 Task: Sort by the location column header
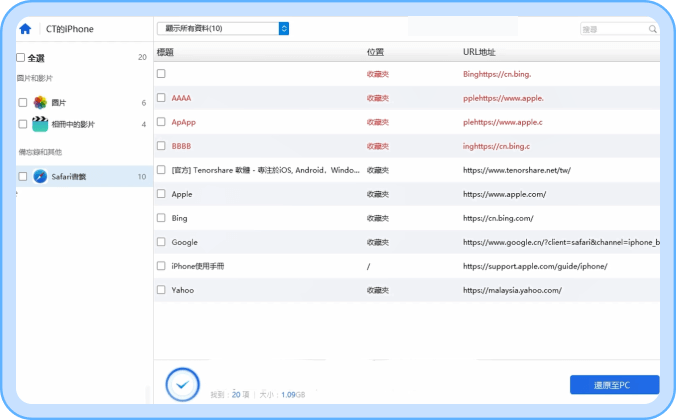(x=375, y=52)
